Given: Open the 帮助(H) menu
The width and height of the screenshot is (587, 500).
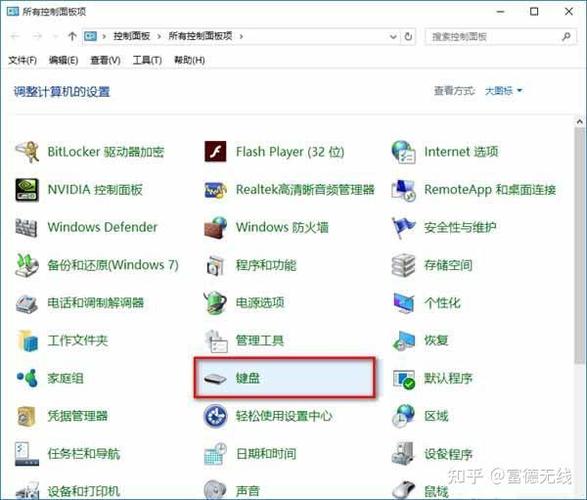Looking at the screenshot, I should click(189, 60).
